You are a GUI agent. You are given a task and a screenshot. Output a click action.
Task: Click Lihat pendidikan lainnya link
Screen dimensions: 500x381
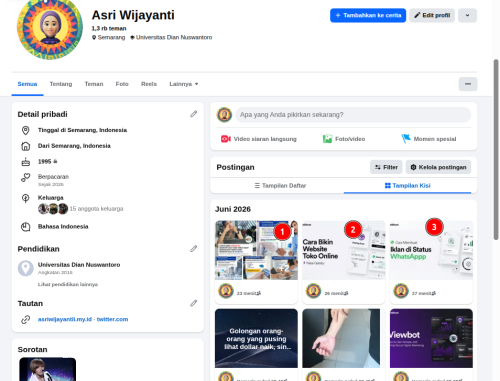click(68, 284)
